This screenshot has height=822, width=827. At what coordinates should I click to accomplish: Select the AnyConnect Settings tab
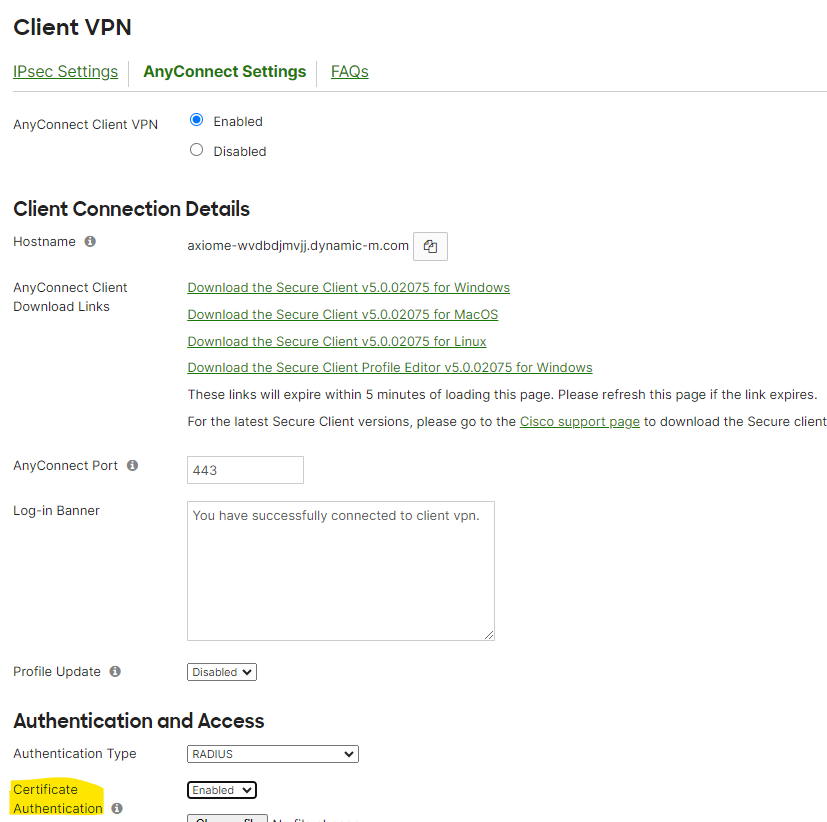(x=224, y=72)
